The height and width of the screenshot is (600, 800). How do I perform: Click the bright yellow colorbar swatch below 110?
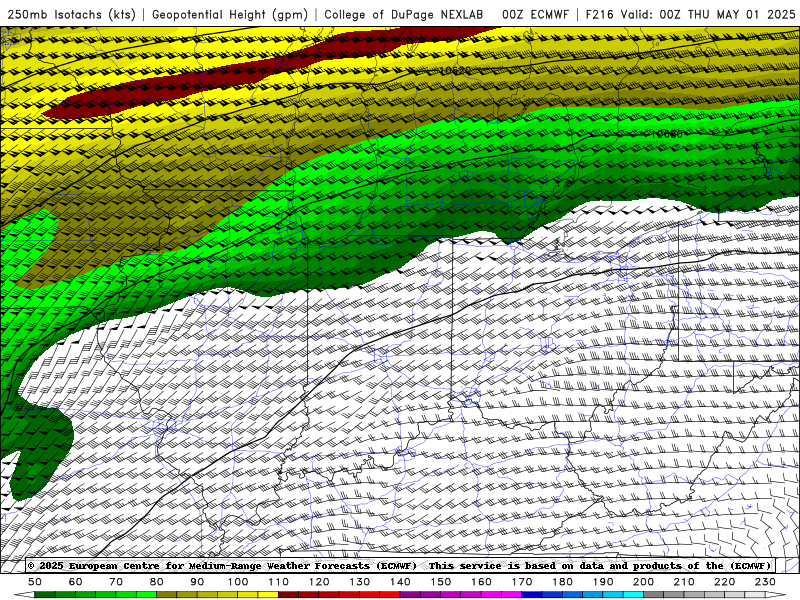point(268,595)
